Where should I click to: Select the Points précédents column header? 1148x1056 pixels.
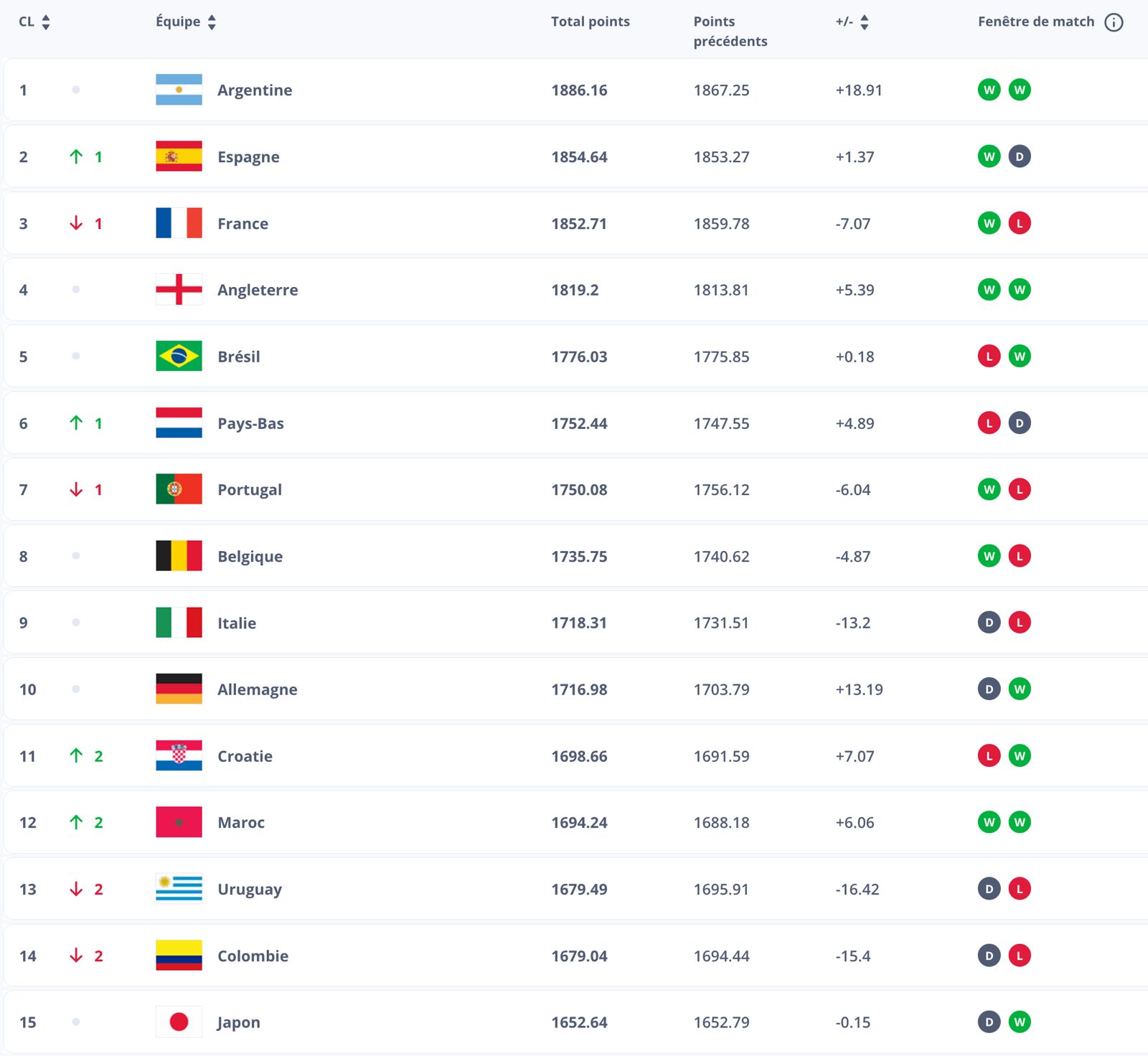click(730, 32)
